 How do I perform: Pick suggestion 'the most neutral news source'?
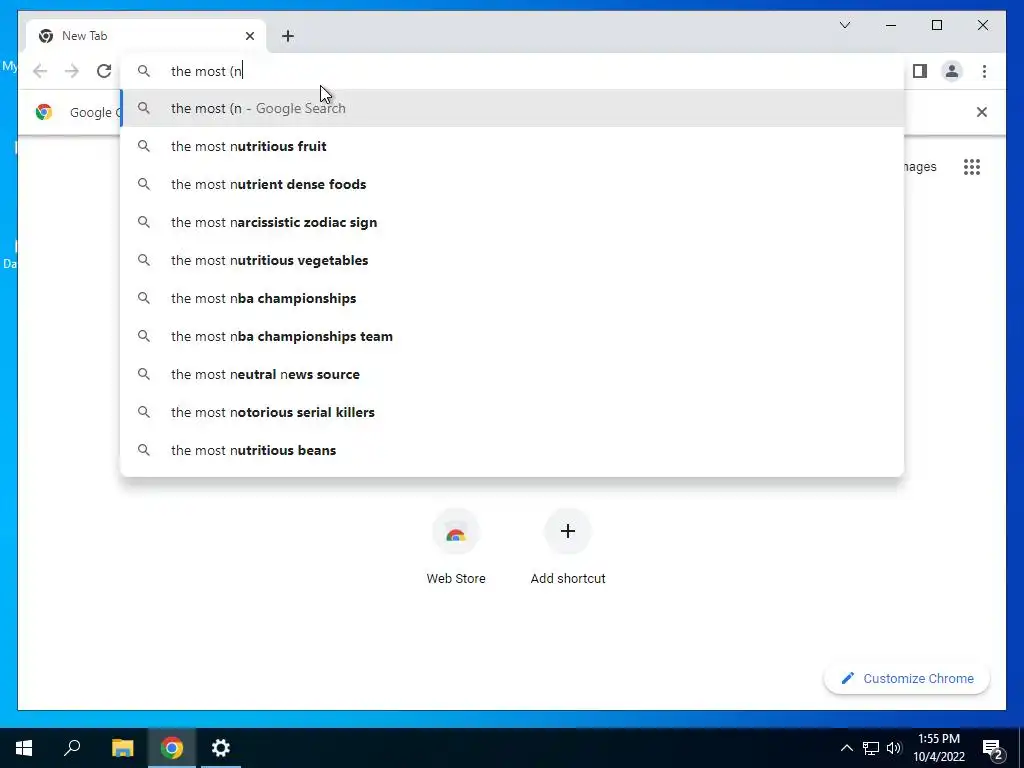(x=513, y=374)
